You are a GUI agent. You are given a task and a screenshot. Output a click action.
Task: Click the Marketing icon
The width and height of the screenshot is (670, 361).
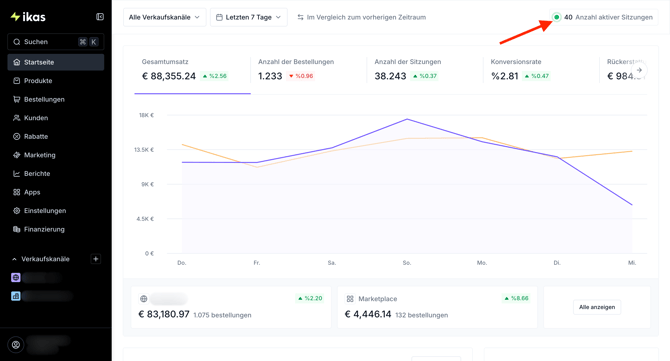tap(17, 155)
